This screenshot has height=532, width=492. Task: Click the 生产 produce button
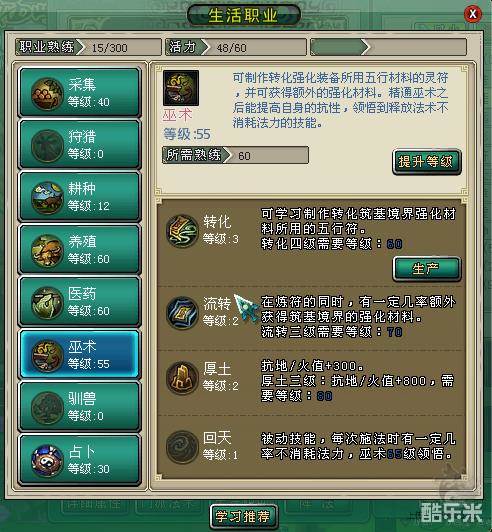[x=427, y=269]
